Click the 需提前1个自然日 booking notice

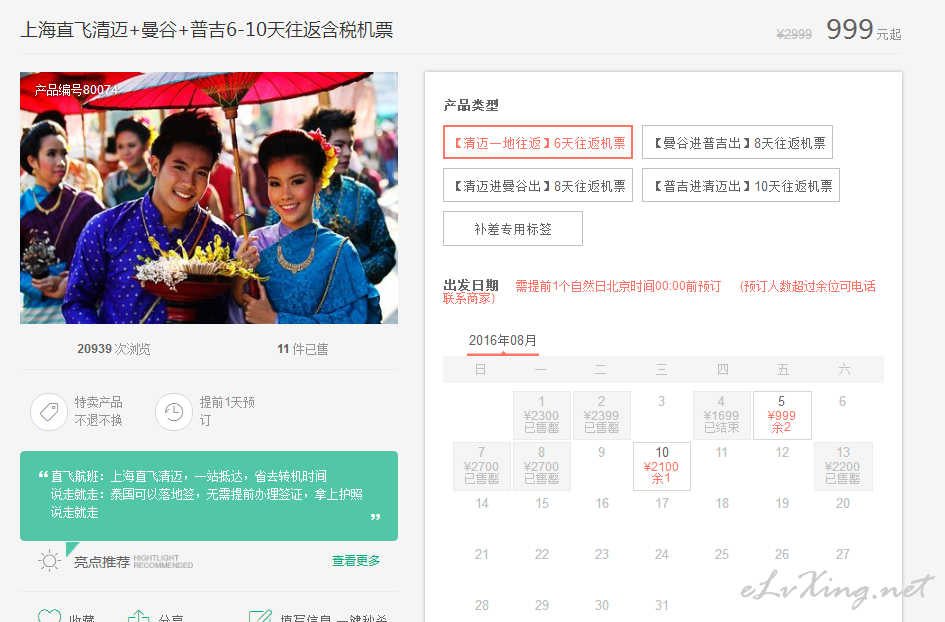point(618,286)
